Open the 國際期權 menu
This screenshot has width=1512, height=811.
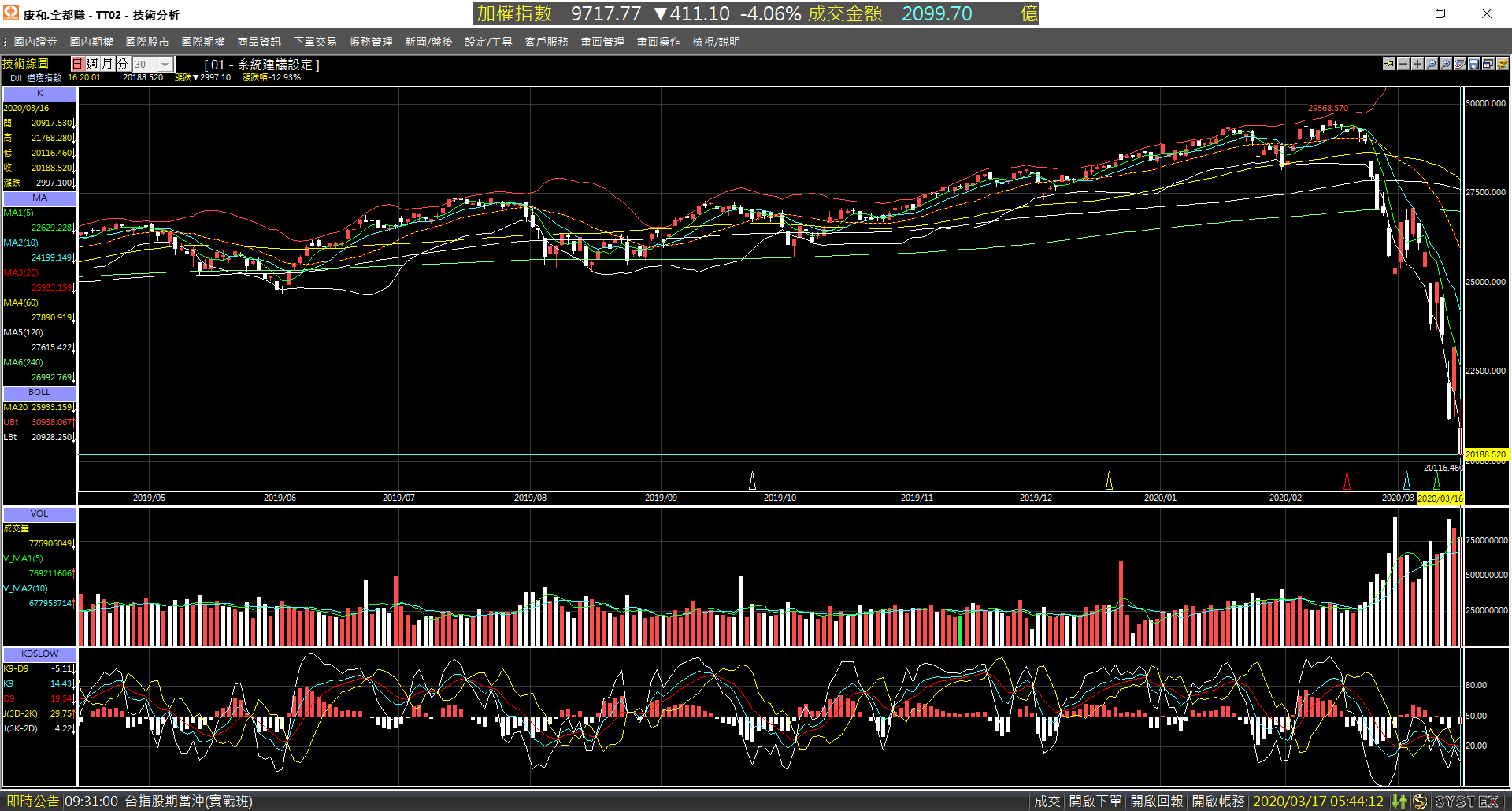[203, 42]
